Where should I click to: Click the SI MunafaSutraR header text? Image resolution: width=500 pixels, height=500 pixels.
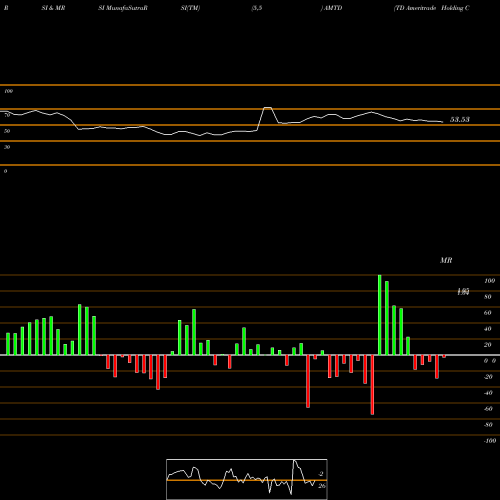[123, 8]
